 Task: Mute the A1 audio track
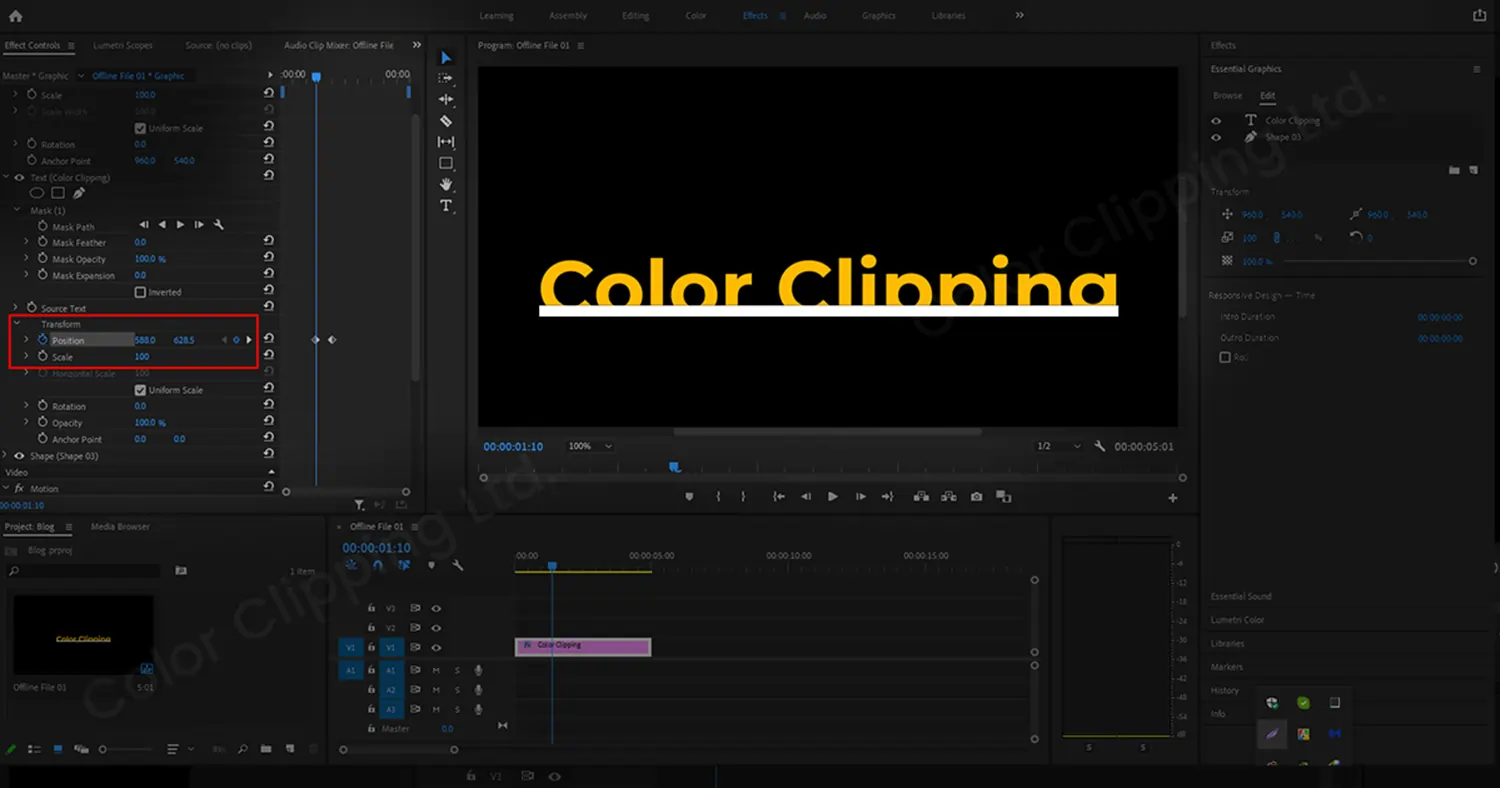[434, 670]
